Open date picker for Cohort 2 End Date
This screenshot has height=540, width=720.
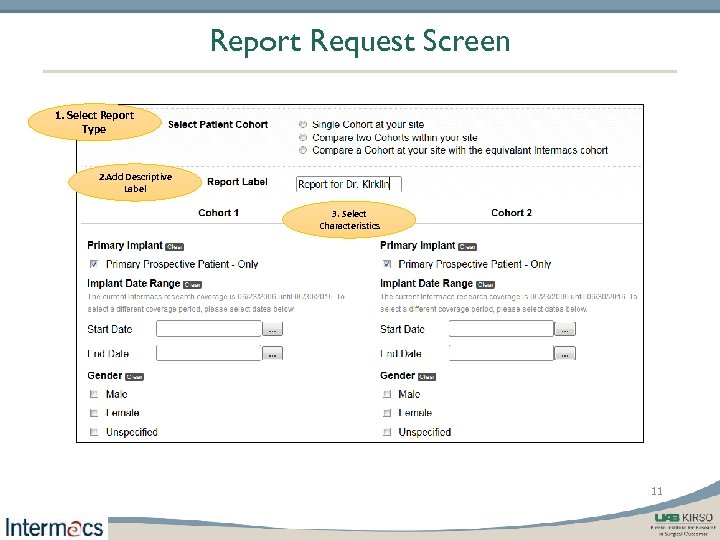tap(565, 353)
